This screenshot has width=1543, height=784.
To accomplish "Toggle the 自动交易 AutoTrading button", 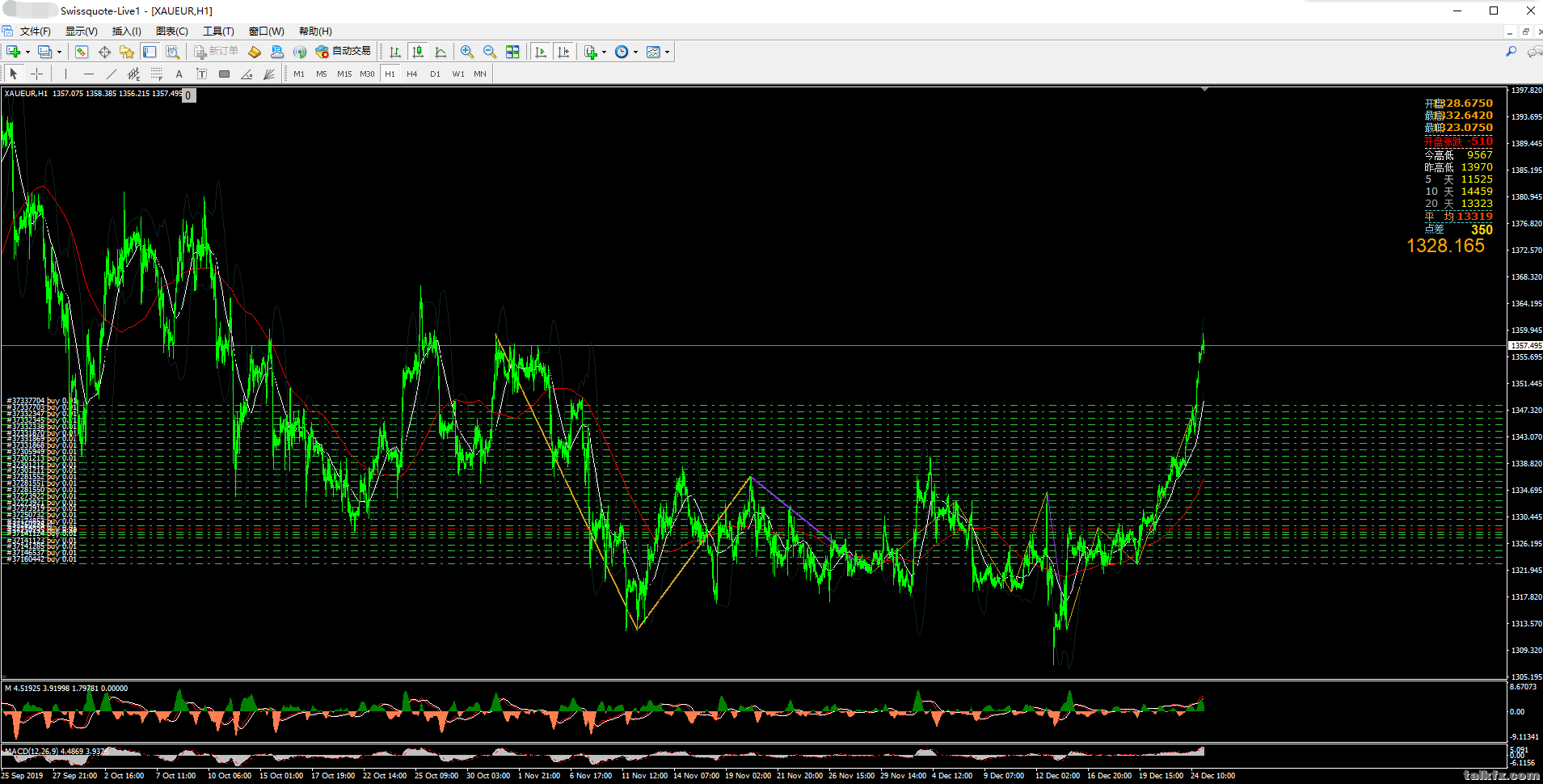I will tap(344, 52).
